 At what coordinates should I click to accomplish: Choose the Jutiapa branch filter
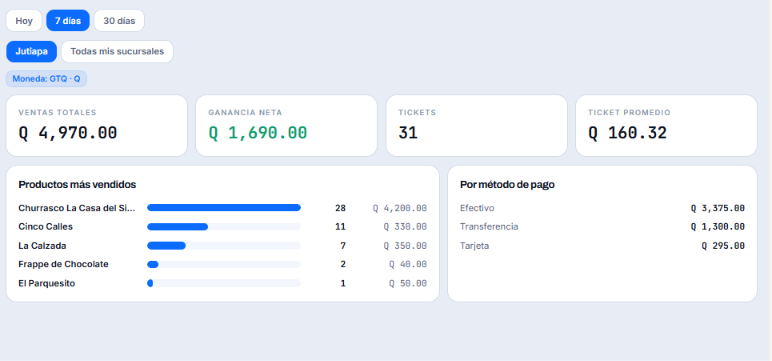point(32,52)
